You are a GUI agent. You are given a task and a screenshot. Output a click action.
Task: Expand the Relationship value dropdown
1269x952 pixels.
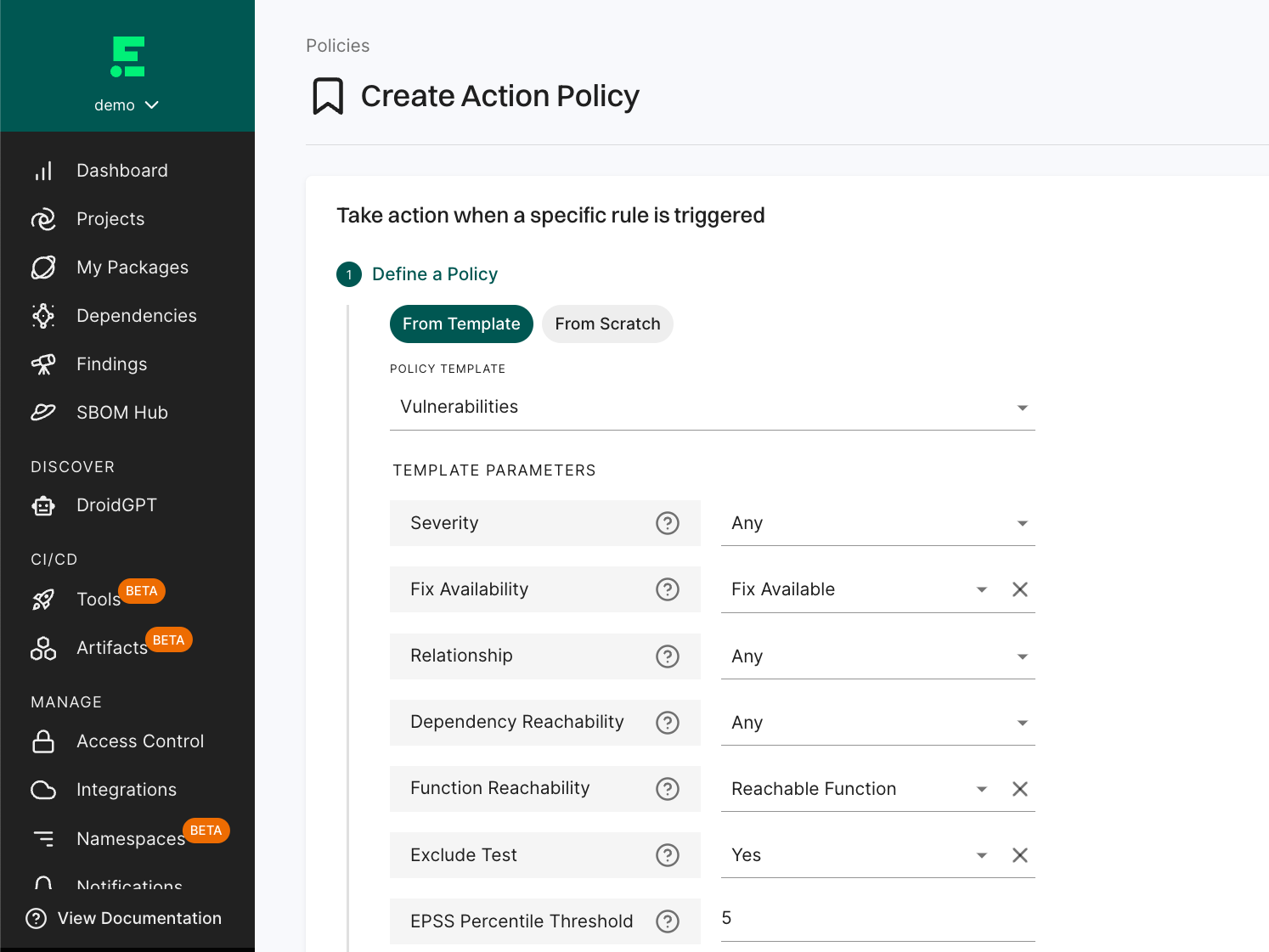(x=877, y=656)
